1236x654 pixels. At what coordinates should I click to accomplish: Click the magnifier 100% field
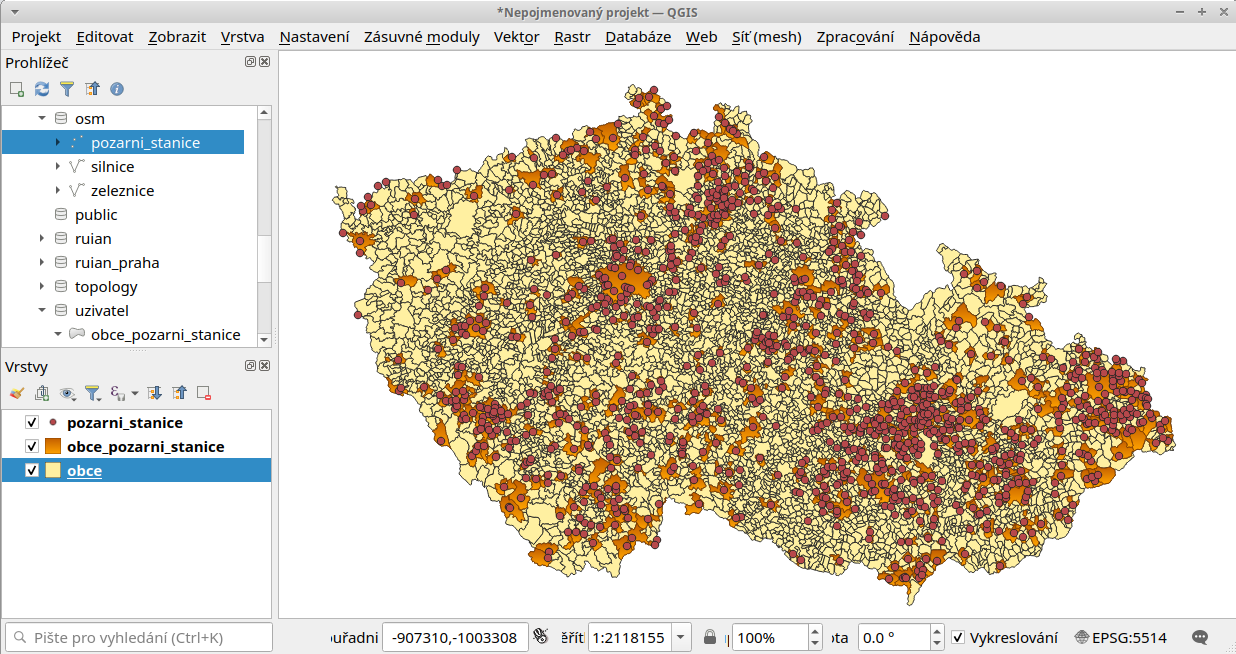[x=770, y=637]
